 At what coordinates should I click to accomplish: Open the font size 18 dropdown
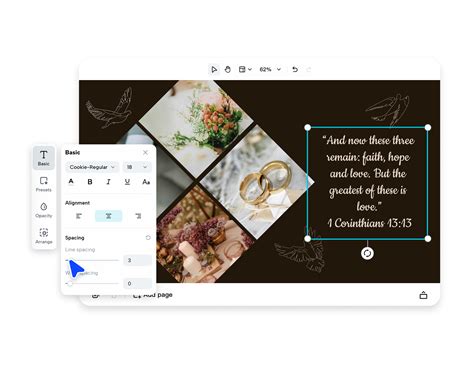click(137, 167)
